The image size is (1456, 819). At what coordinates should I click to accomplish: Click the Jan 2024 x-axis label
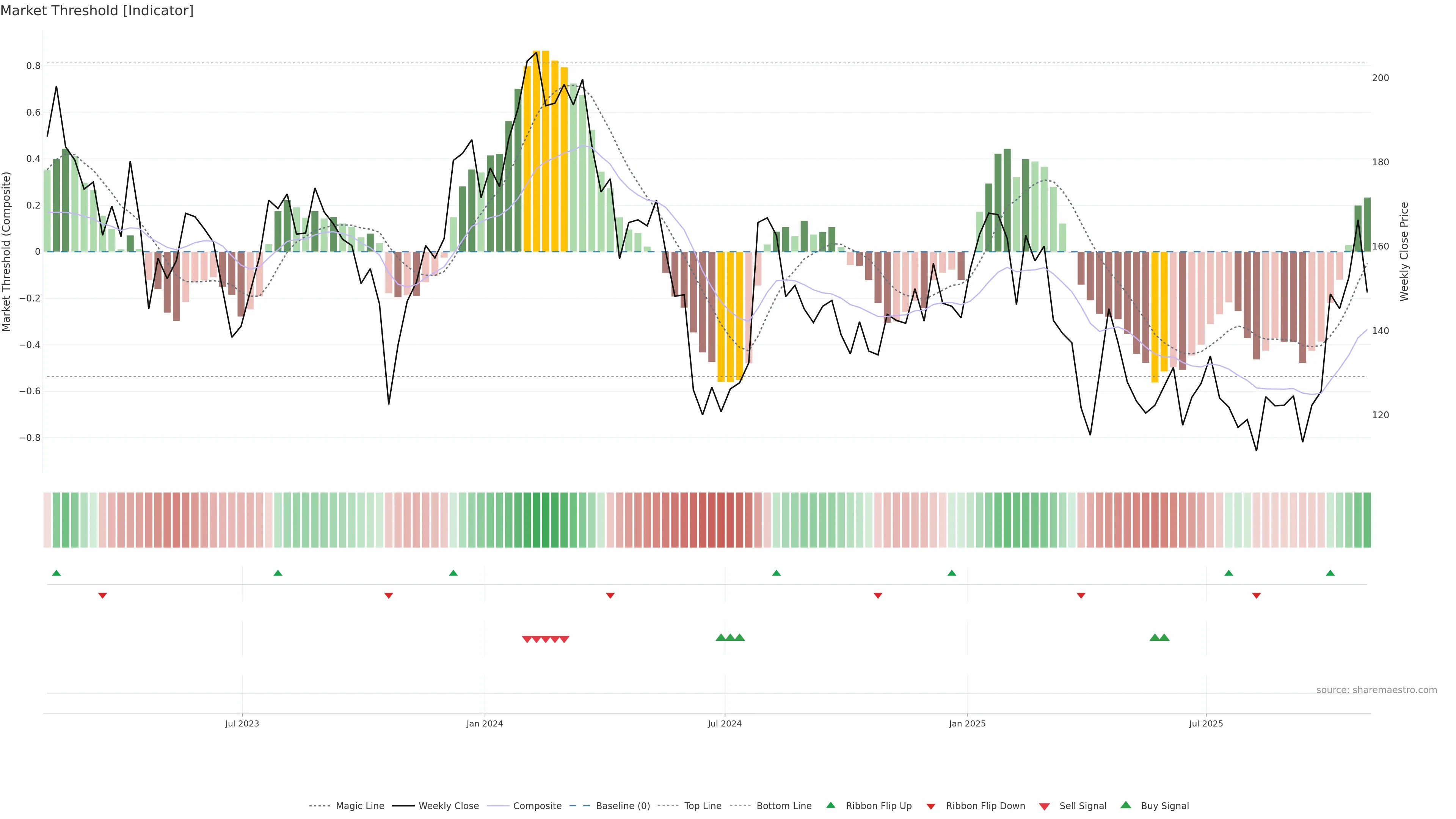485,723
